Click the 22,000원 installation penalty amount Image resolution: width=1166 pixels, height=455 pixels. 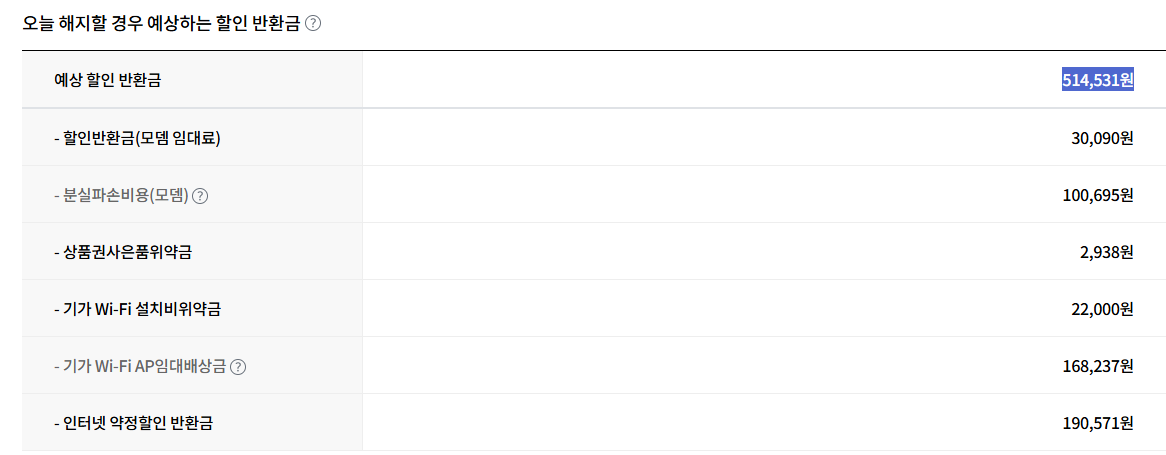click(x=1102, y=309)
